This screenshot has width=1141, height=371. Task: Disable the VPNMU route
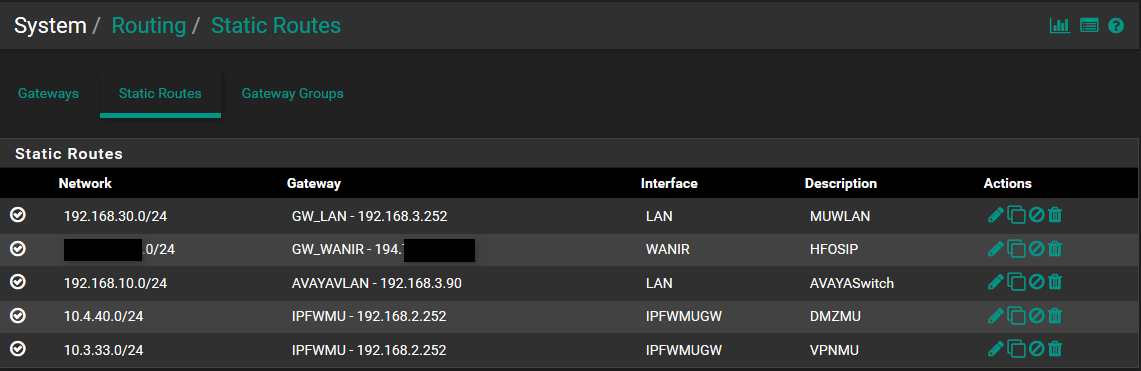click(1037, 349)
